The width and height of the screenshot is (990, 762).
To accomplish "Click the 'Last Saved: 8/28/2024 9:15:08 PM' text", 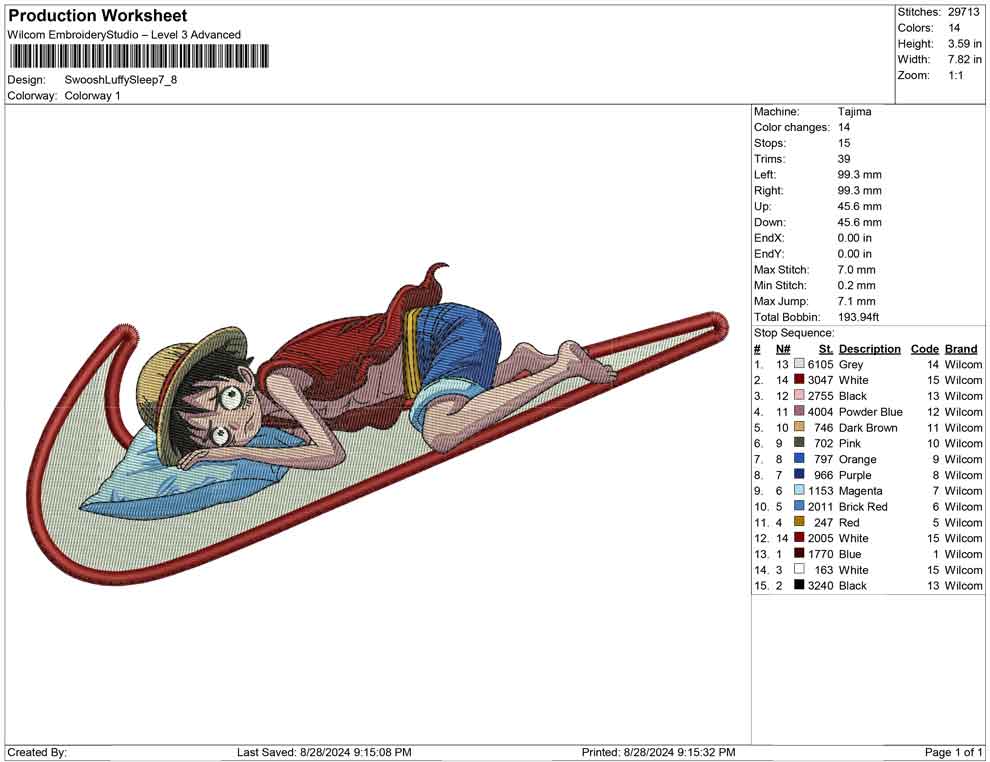I will pyautogui.click(x=324, y=752).
